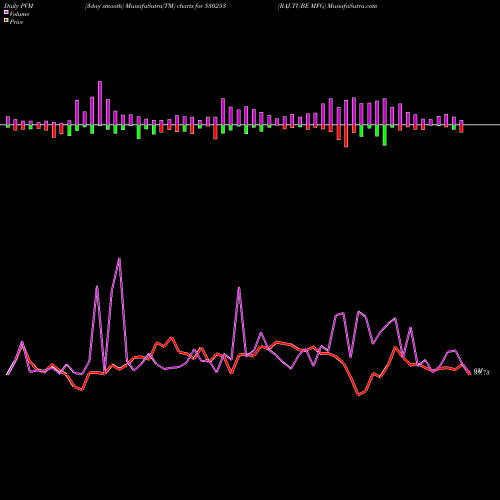Click the tallest magenta volume bar
This screenshot has height=500, width=500.
(100, 103)
